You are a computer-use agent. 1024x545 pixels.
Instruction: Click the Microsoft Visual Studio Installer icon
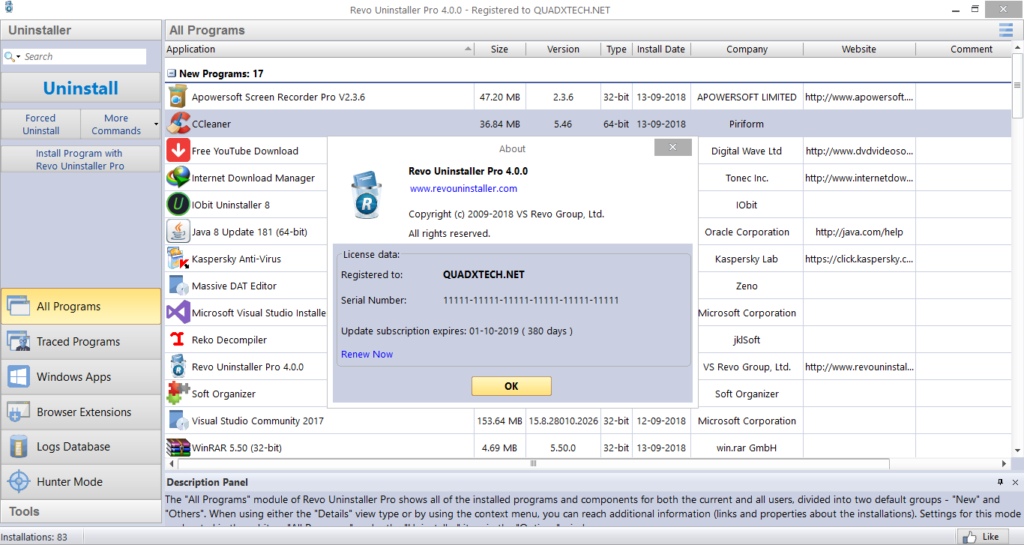coord(178,313)
